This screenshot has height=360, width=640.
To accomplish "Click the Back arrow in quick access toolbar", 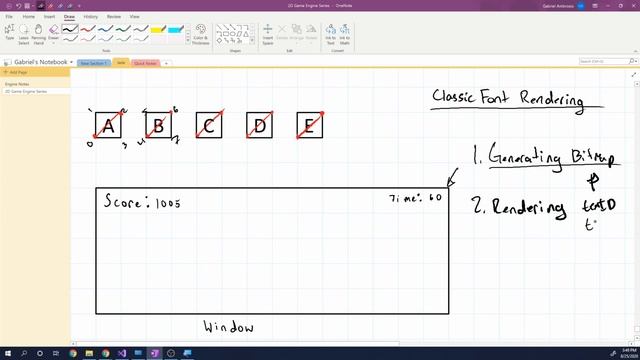I will [x=9, y=6].
